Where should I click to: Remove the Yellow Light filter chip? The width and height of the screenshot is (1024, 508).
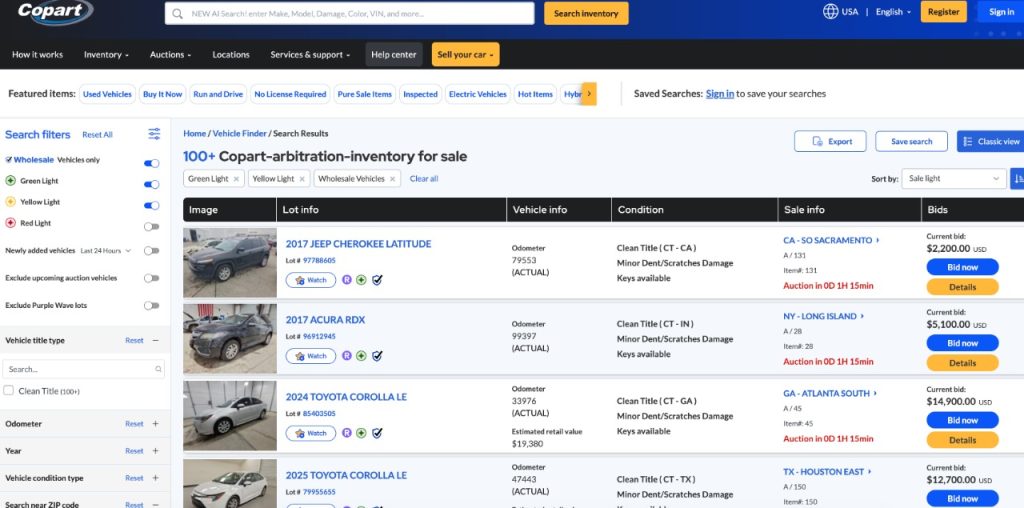coord(302,179)
